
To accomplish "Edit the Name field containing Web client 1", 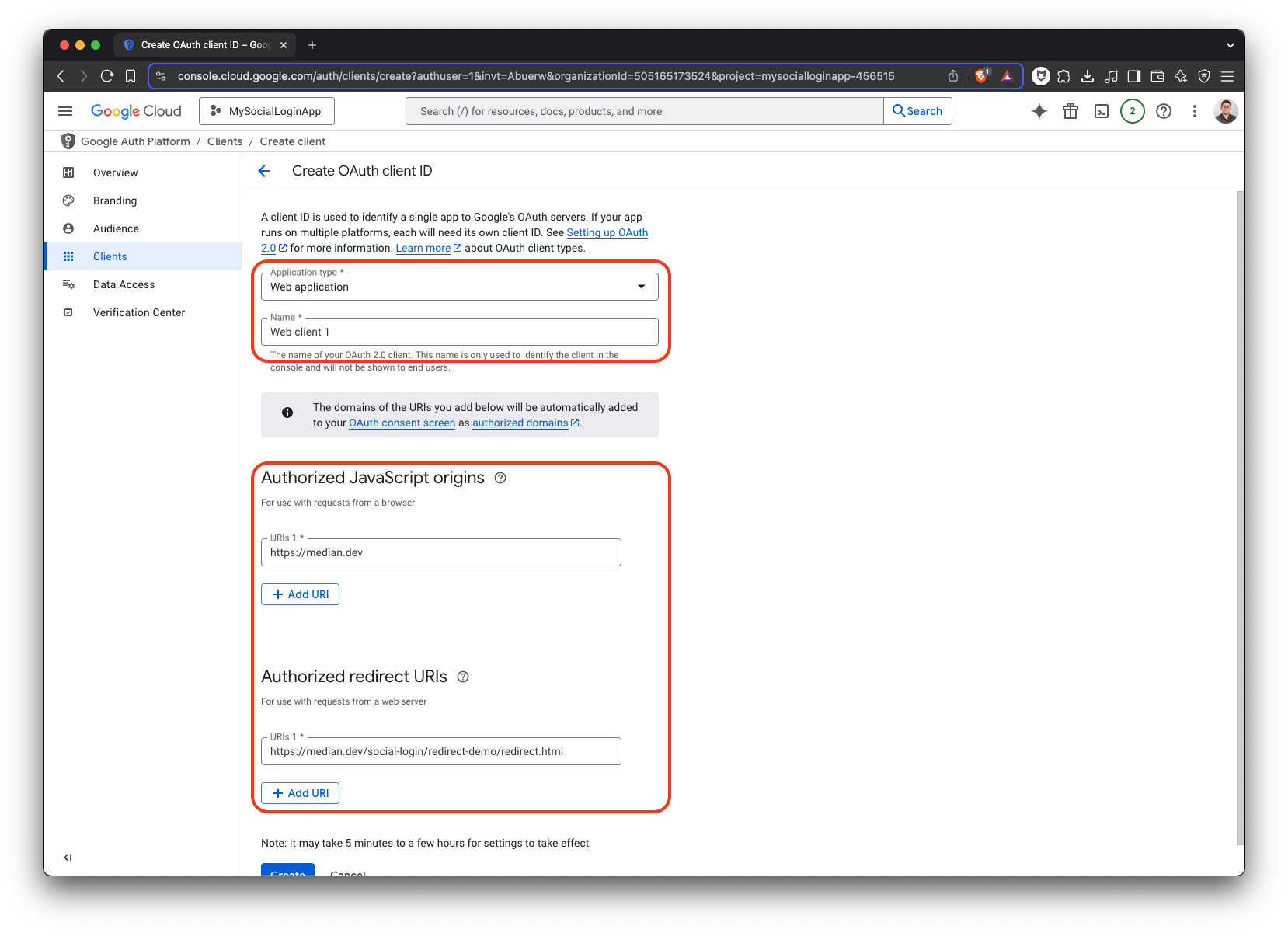I will tap(460, 332).
